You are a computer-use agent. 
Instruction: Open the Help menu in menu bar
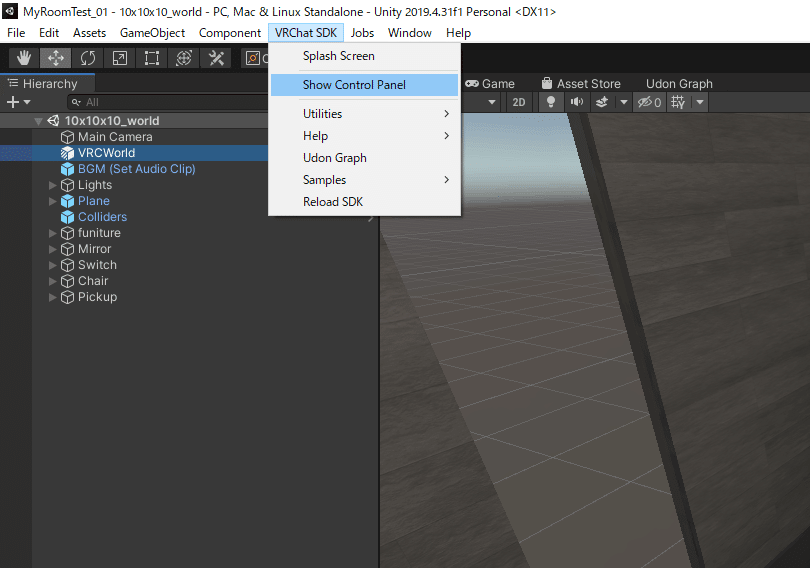click(458, 33)
